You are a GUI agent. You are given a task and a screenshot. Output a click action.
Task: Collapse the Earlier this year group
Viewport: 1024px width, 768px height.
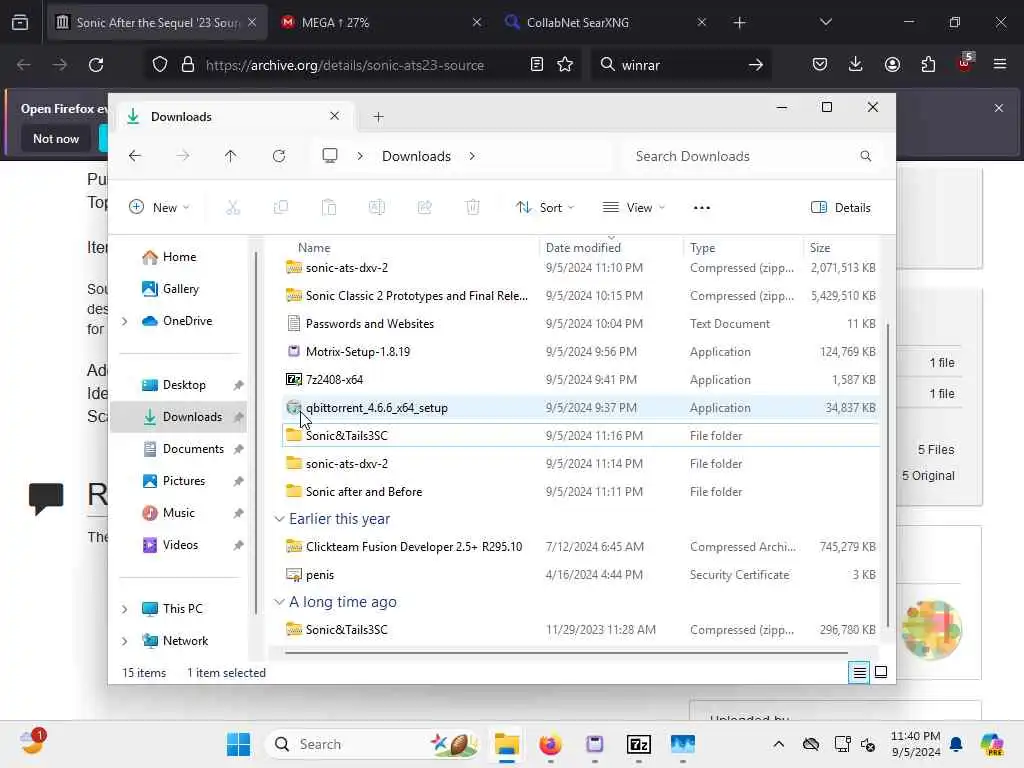(x=280, y=519)
